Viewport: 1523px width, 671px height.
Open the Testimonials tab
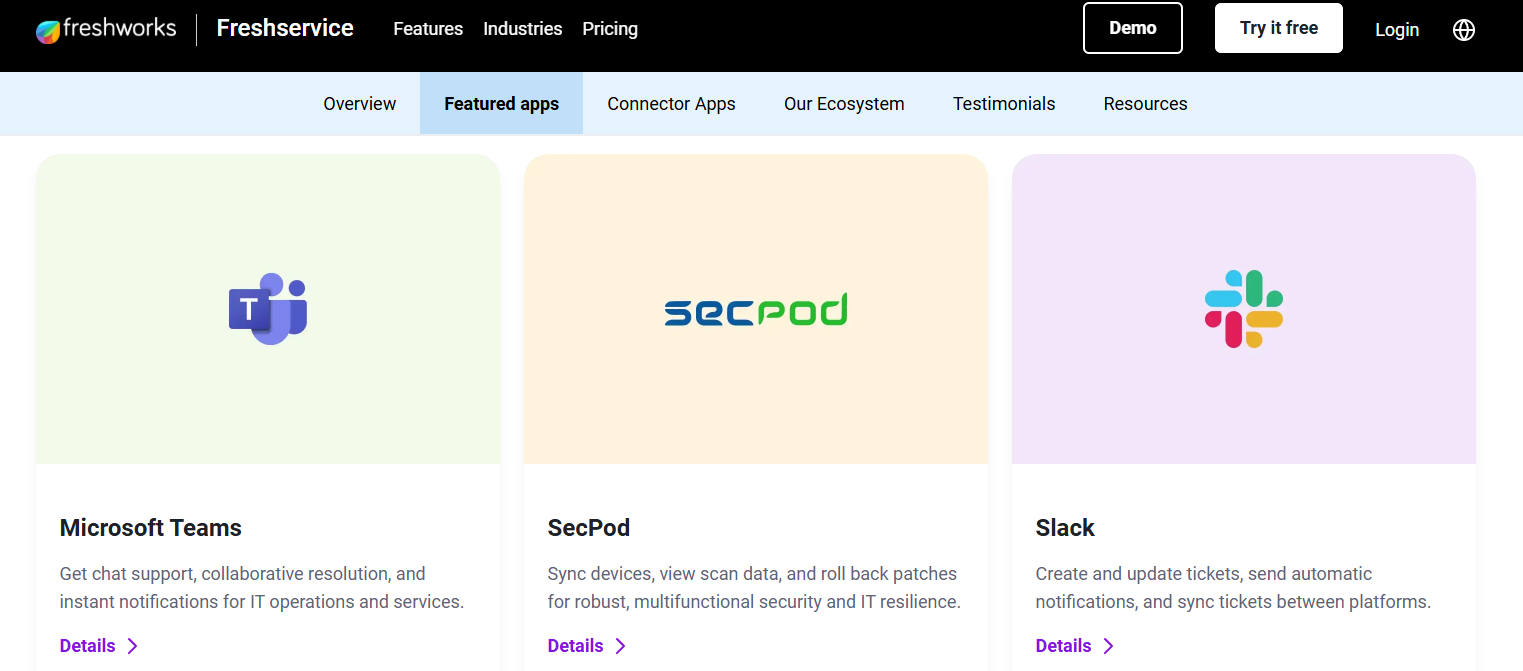tap(1004, 104)
